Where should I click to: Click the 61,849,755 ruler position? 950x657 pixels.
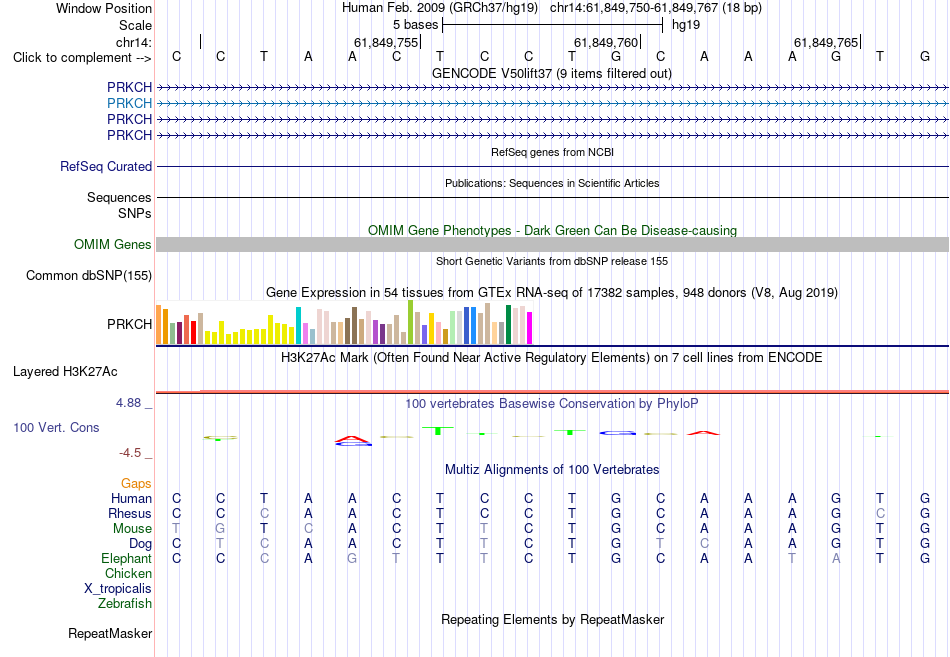click(x=386, y=42)
